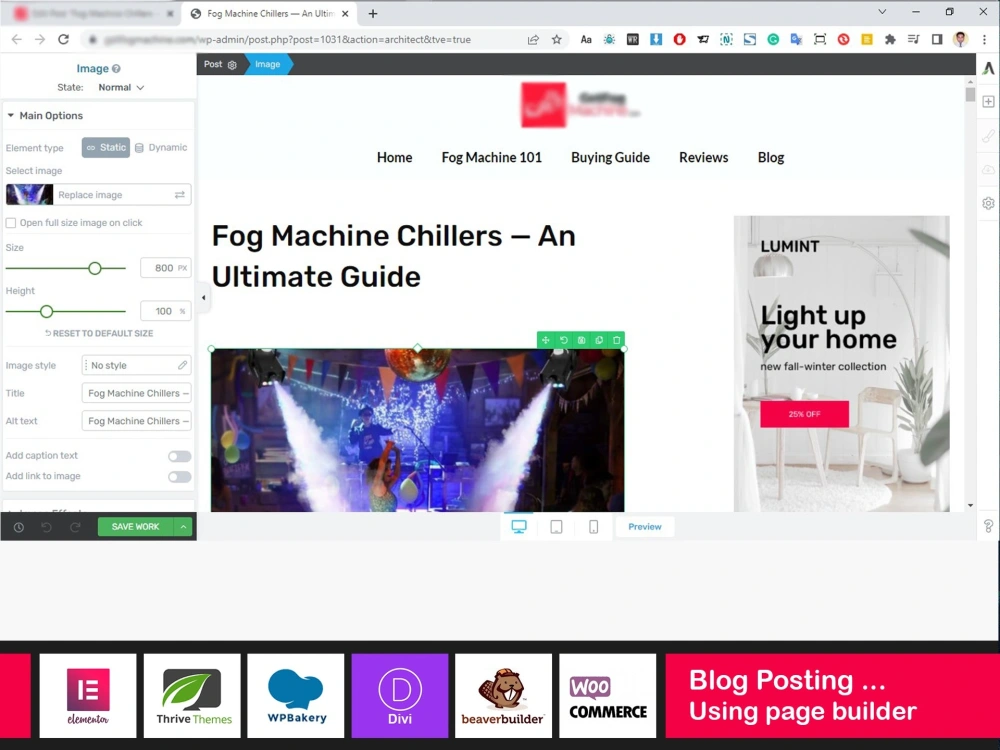The width and height of the screenshot is (1000, 750).
Task: Click the Replace image field
Action: 98,195
